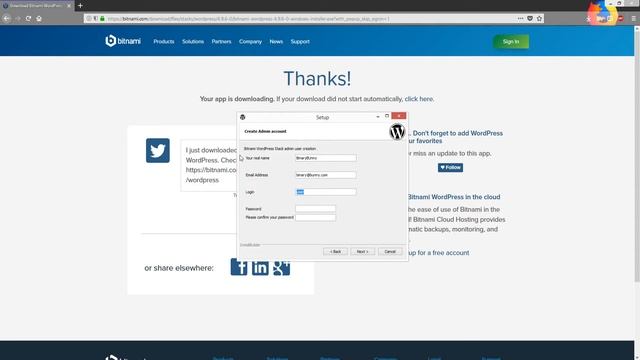The image size is (640, 360).
Task: Close the Download Bitnami WordPress tab
Action: pos(69,6)
